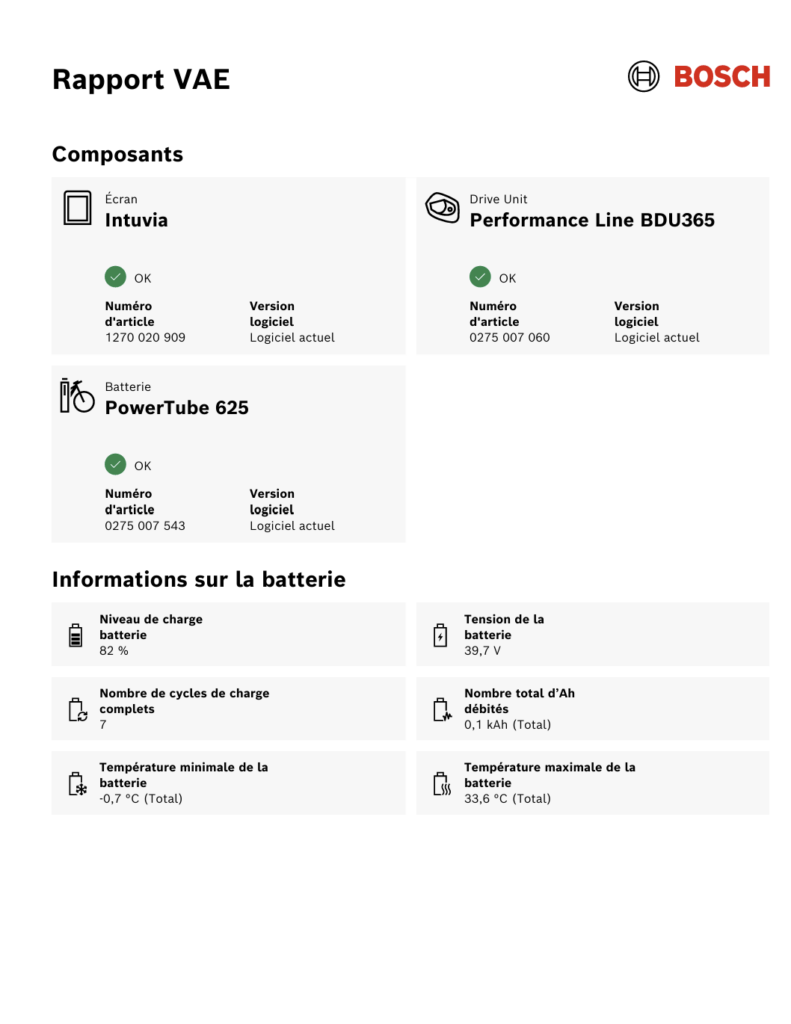
Task: Click the Drive Unit motor icon
Action: pos(443,207)
